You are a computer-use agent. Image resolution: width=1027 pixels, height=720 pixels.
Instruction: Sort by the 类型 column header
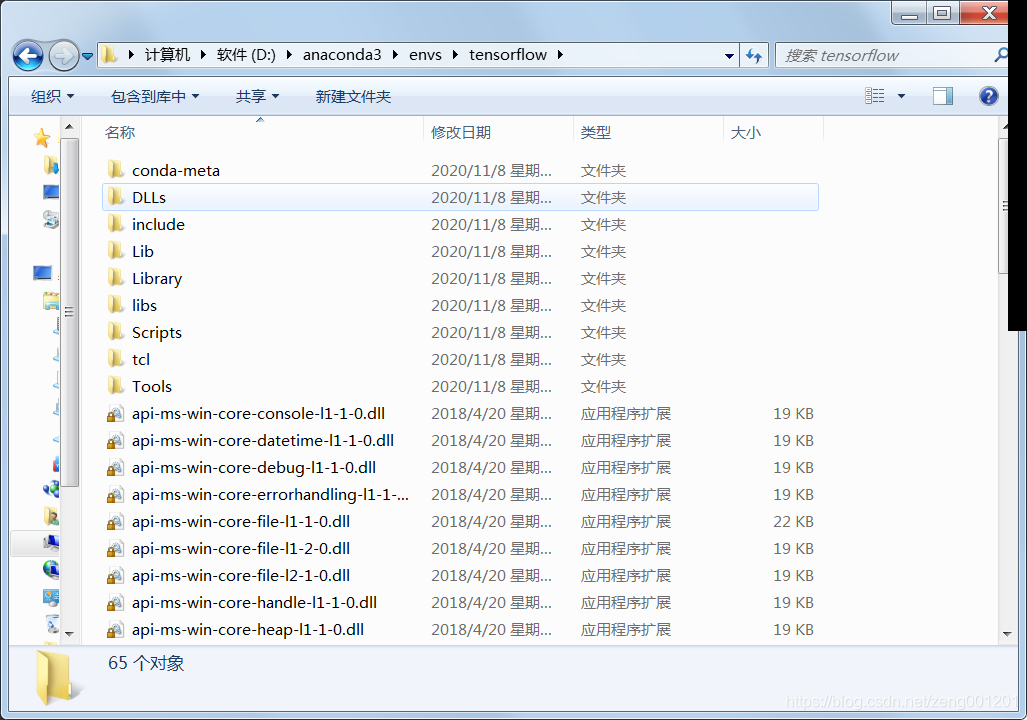pos(648,132)
